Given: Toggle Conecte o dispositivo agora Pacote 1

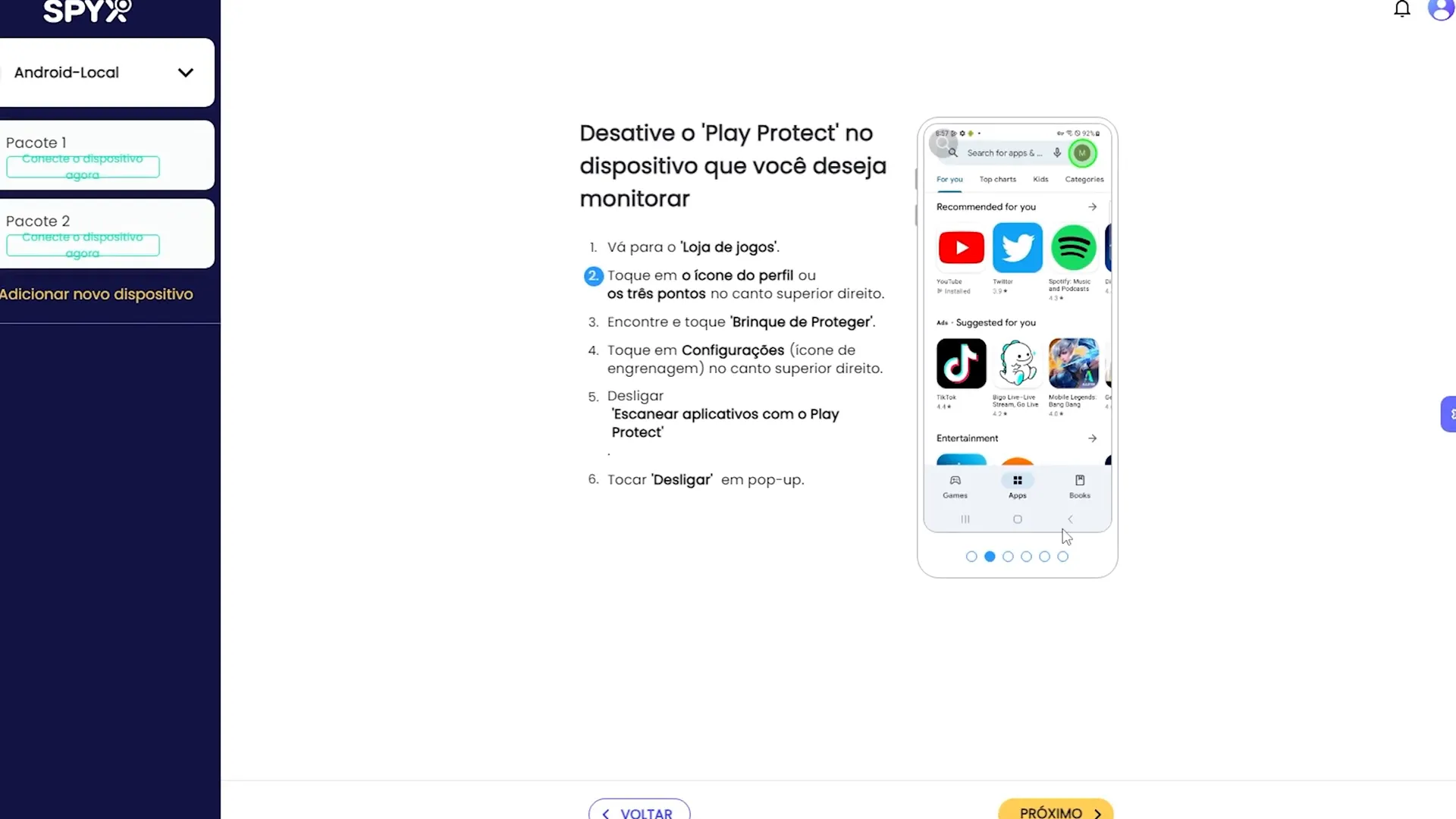Looking at the screenshot, I should [82, 167].
